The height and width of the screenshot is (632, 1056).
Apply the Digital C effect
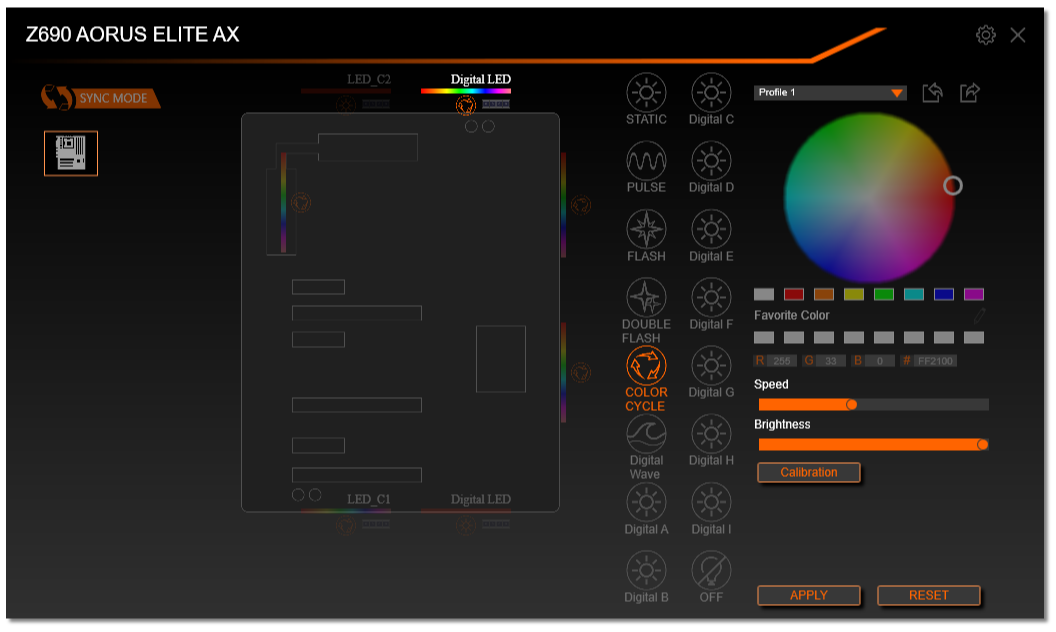point(711,93)
